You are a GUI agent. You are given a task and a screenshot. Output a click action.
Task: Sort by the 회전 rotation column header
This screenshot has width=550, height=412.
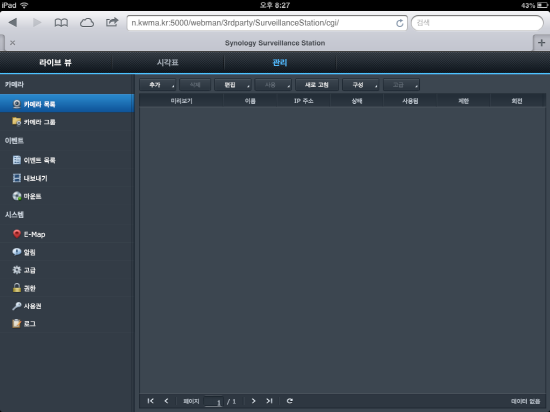[x=517, y=101]
